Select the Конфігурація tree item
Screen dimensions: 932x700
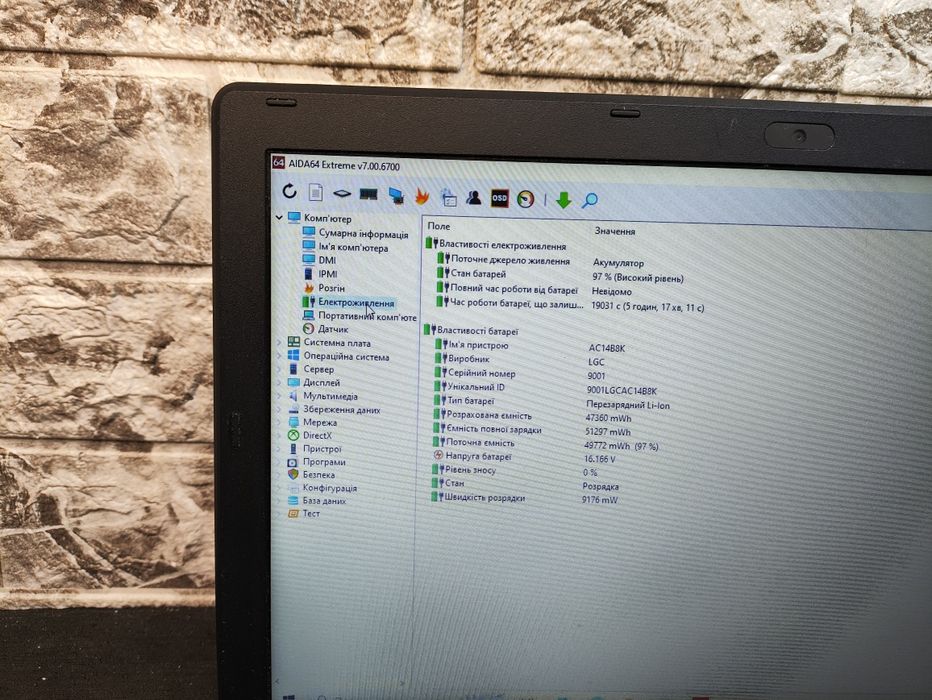coord(330,488)
